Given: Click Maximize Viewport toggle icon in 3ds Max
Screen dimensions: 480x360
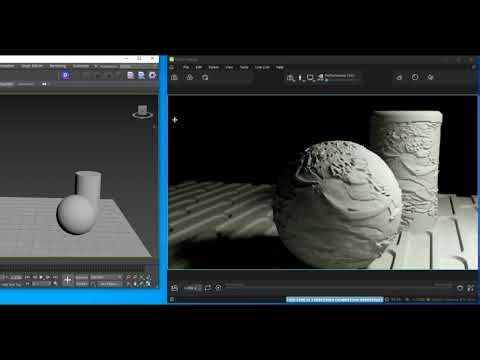Looking at the screenshot, I should tap(148, 284).
